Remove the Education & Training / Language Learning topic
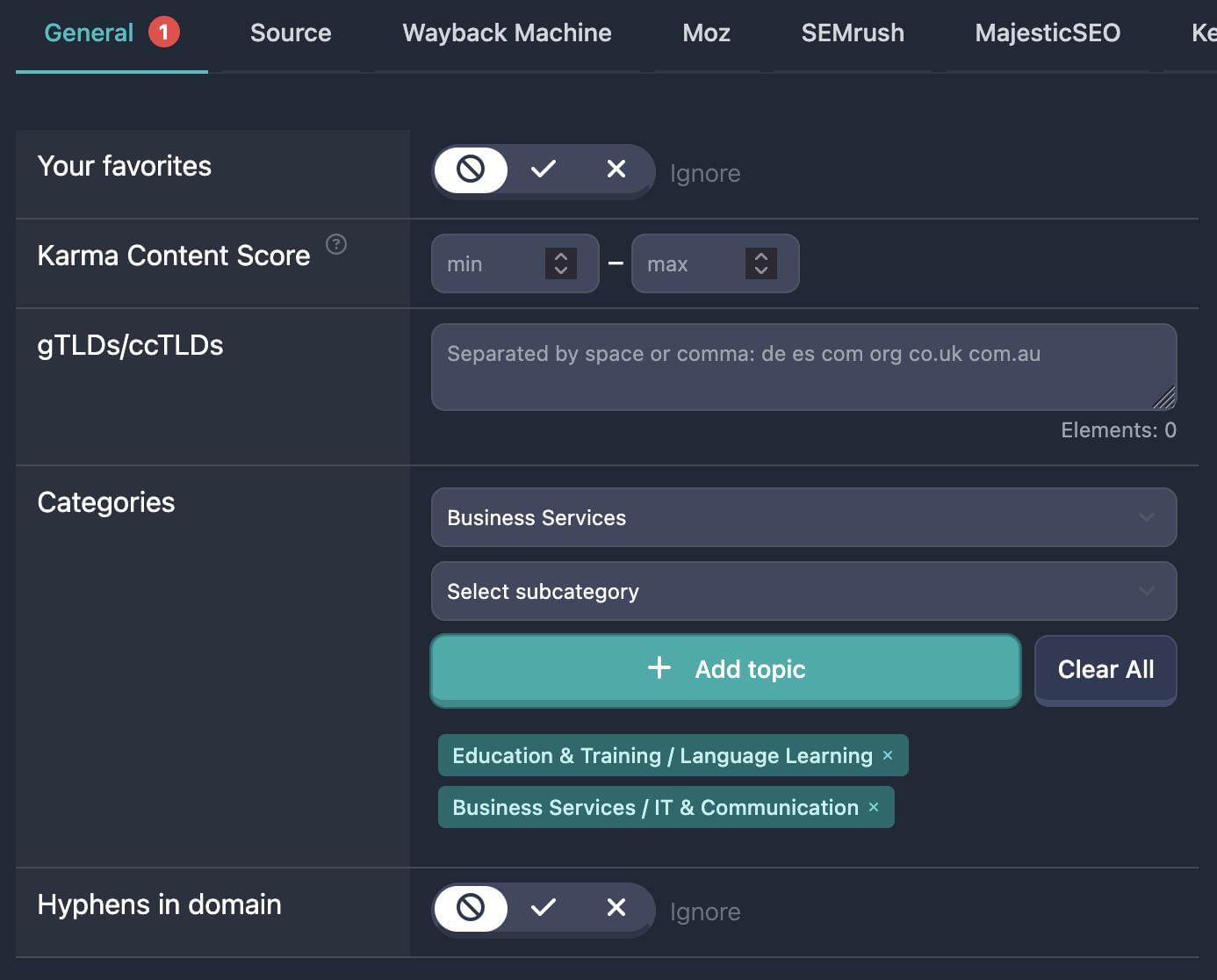 point(887,755)
